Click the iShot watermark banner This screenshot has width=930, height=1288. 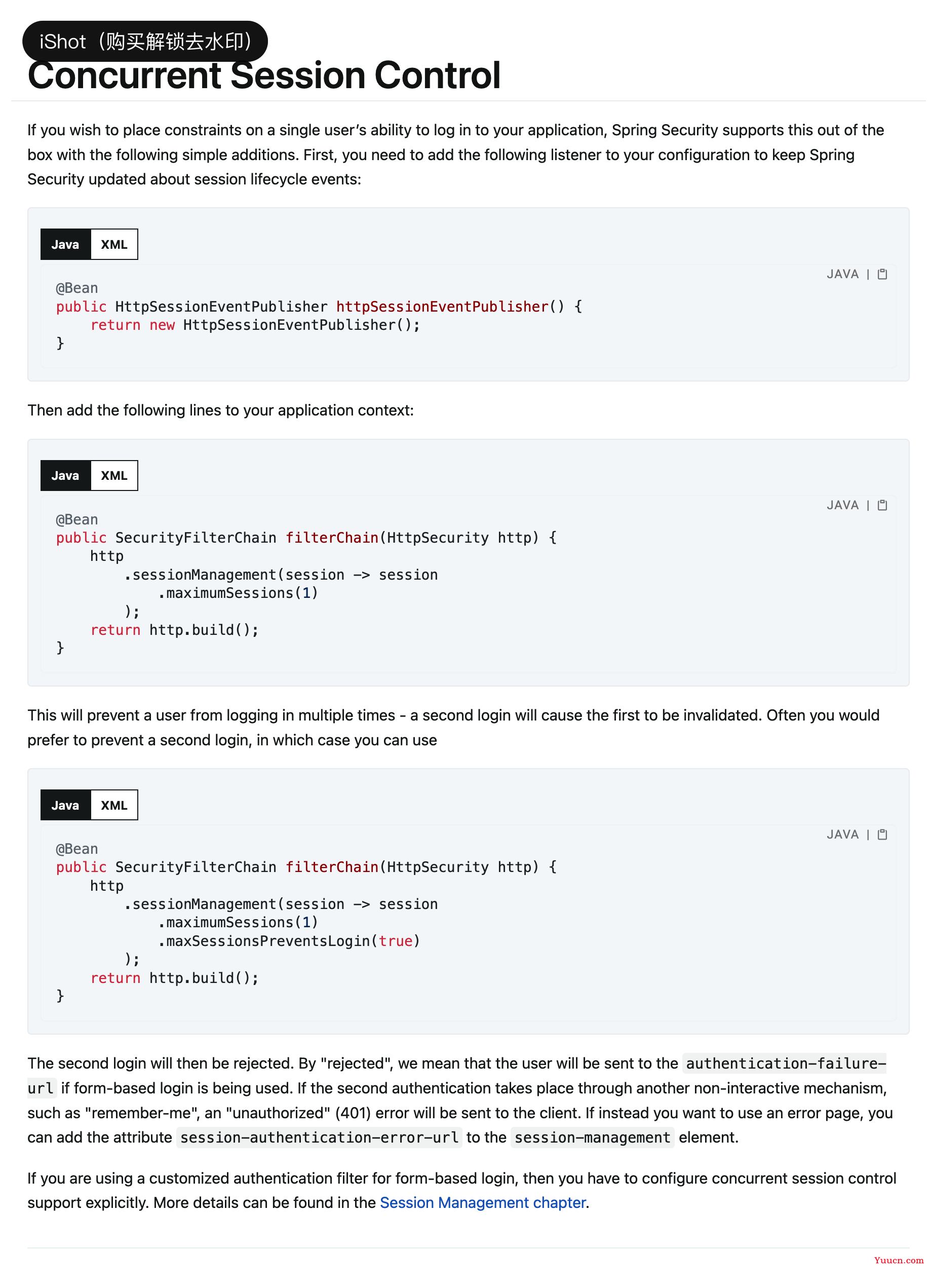pyautogui.click(x=145, y=42)
